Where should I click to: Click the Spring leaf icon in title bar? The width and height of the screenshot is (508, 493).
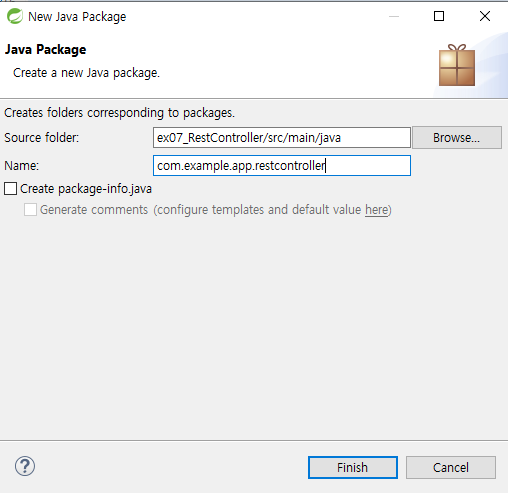(x=15, y=16)
